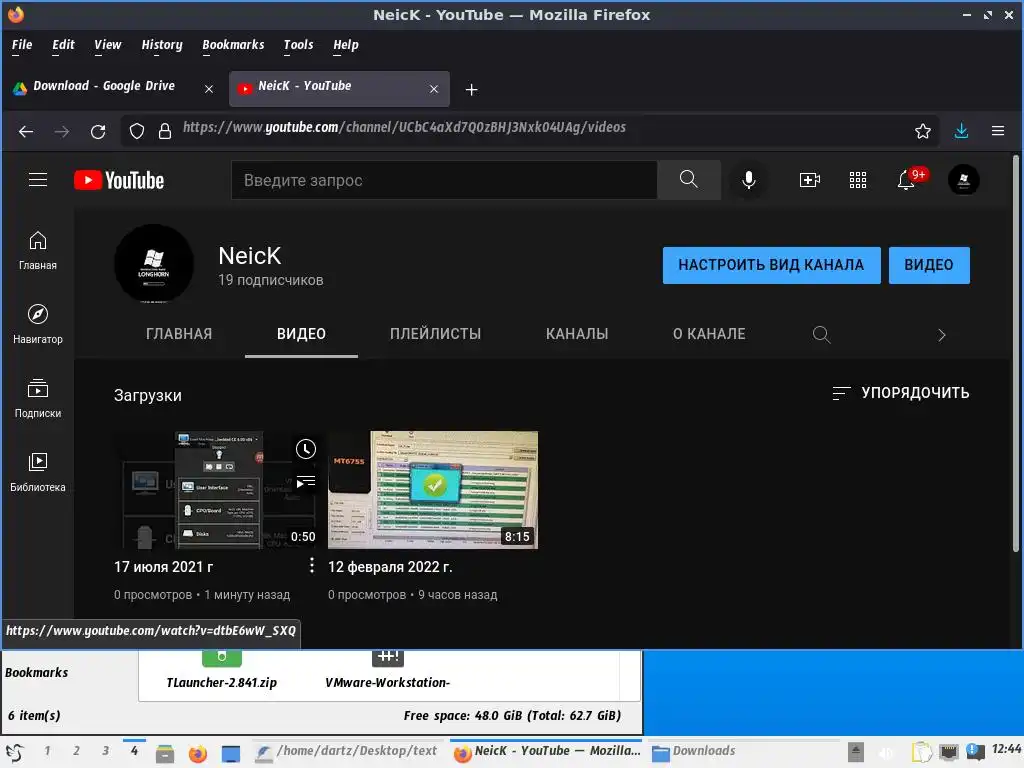Open three-dot menu for 17 июля video

[x=312, y=566]
